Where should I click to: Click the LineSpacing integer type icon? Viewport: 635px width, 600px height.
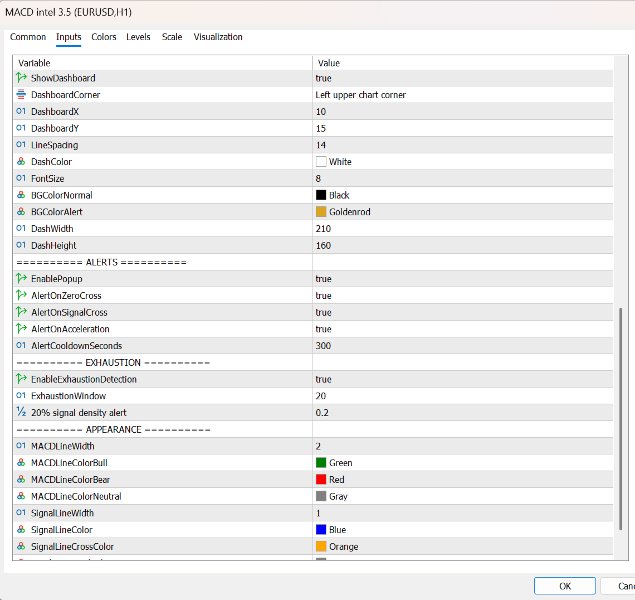pyautogui.click(x=21, y=145)
